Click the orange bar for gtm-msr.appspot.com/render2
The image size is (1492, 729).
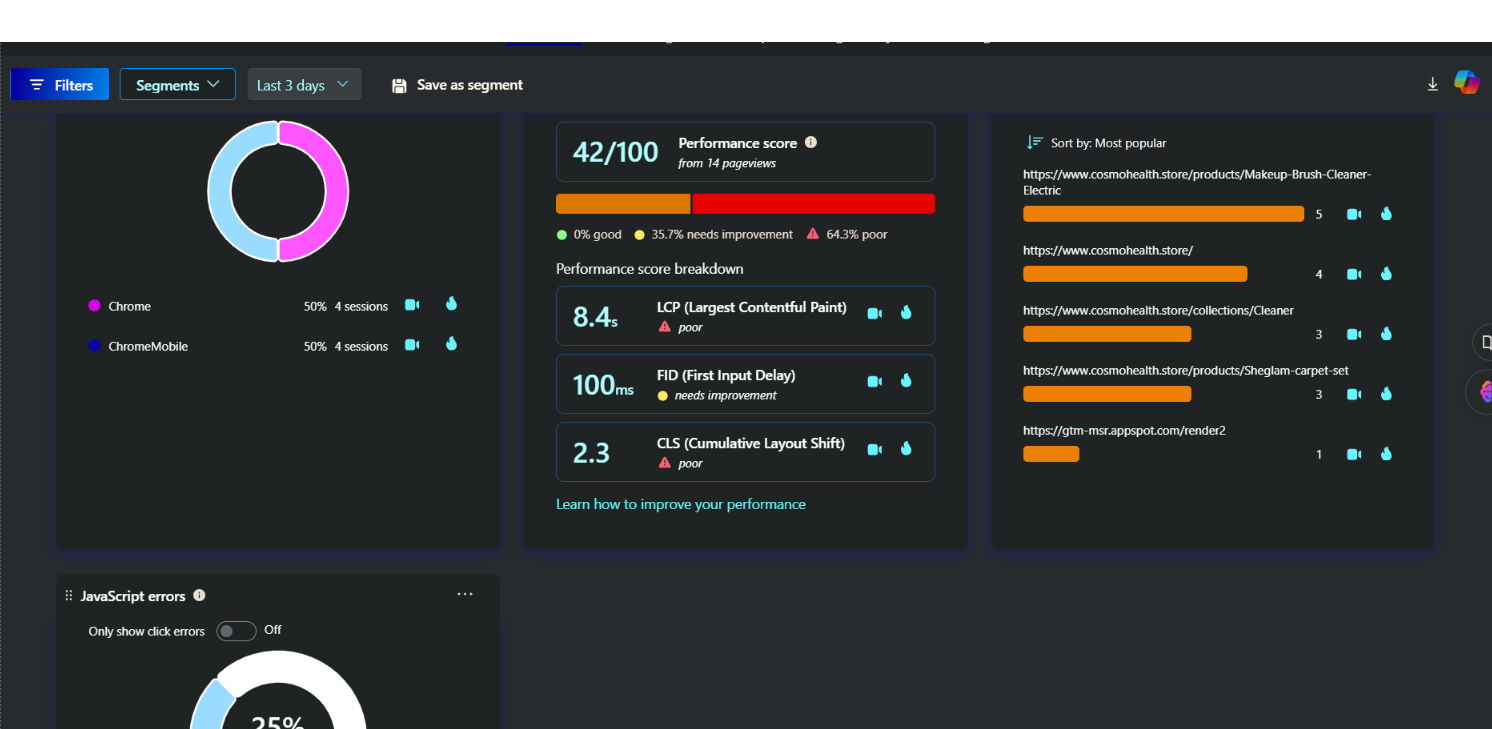tap(1051, 454)
